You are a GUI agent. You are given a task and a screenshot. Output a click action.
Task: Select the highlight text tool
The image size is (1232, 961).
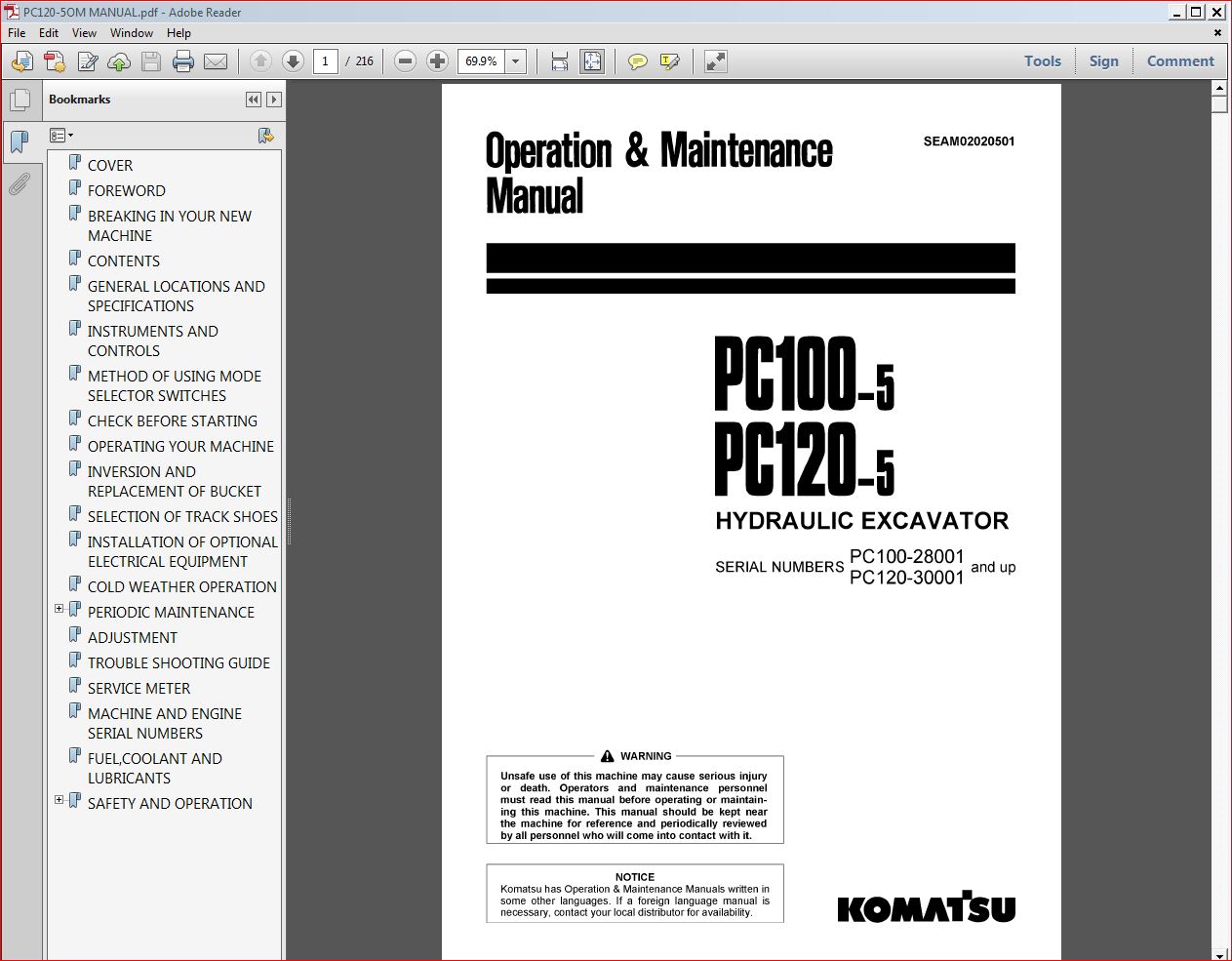[x=669, y=61]
